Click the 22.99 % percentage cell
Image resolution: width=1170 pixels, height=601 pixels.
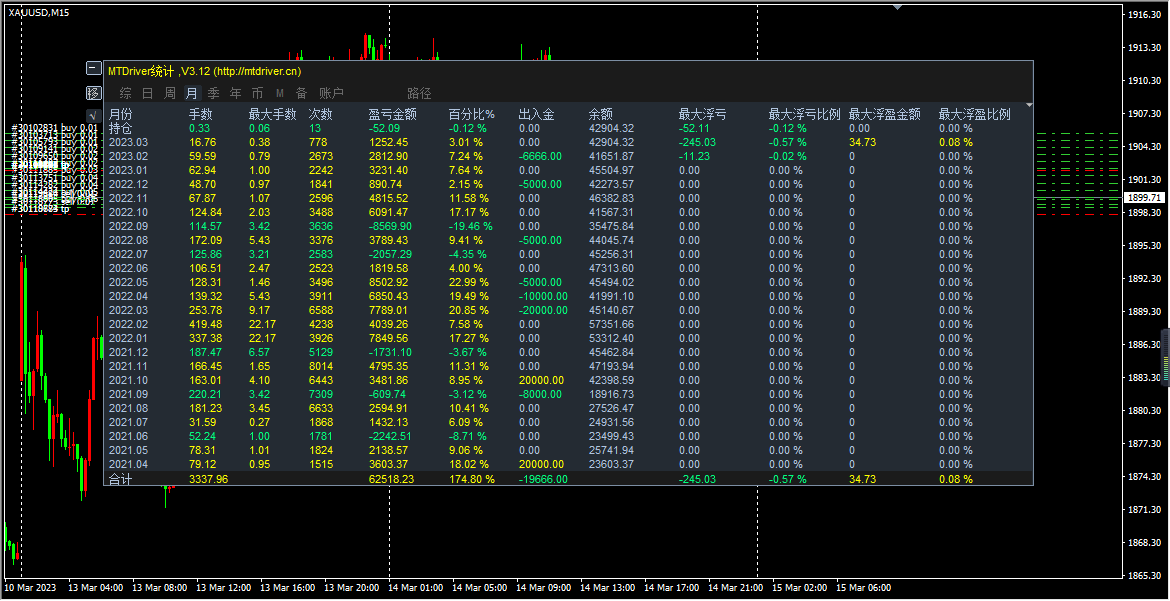point(469,282)
